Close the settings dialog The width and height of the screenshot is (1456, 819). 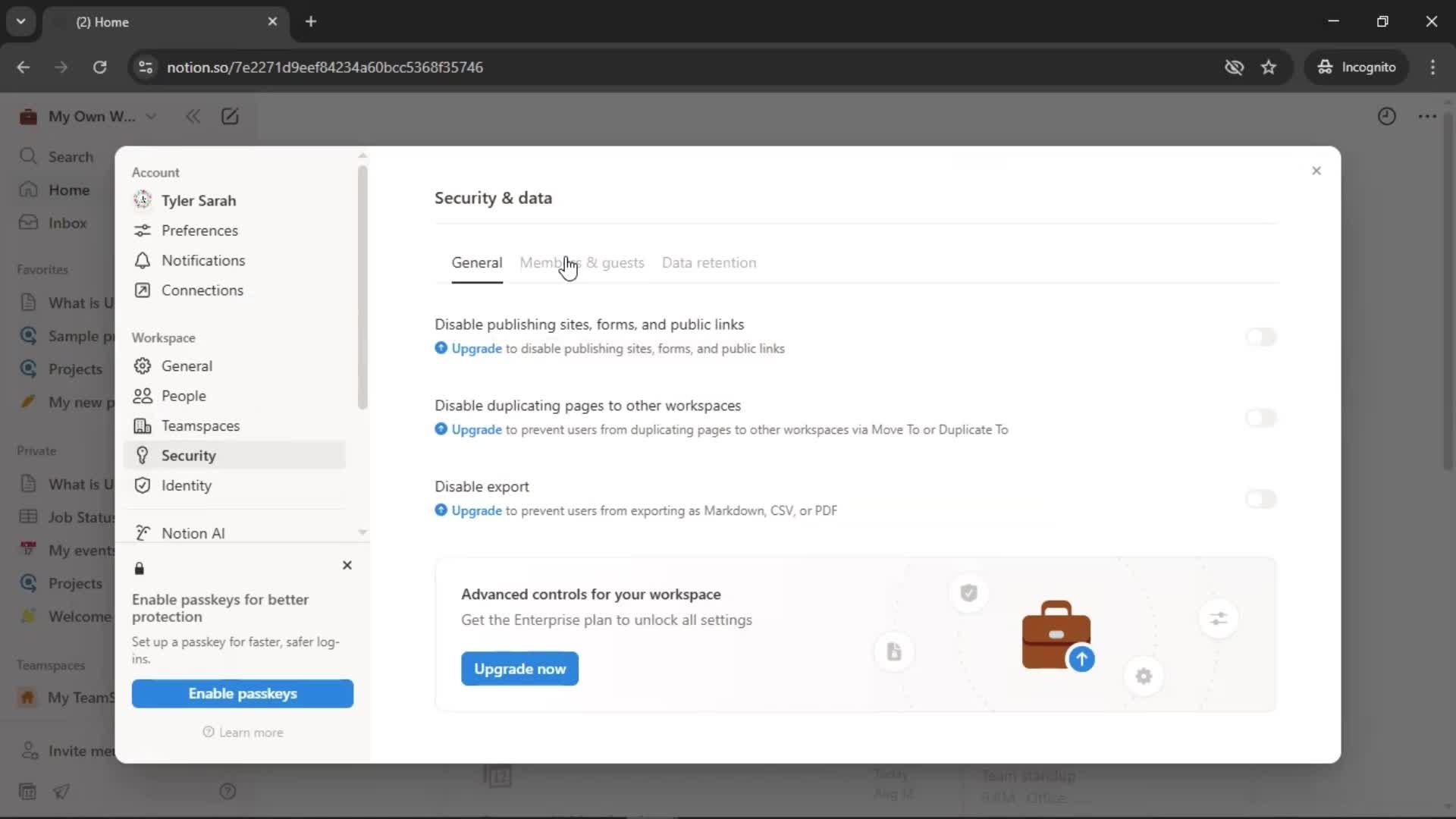1316,171
